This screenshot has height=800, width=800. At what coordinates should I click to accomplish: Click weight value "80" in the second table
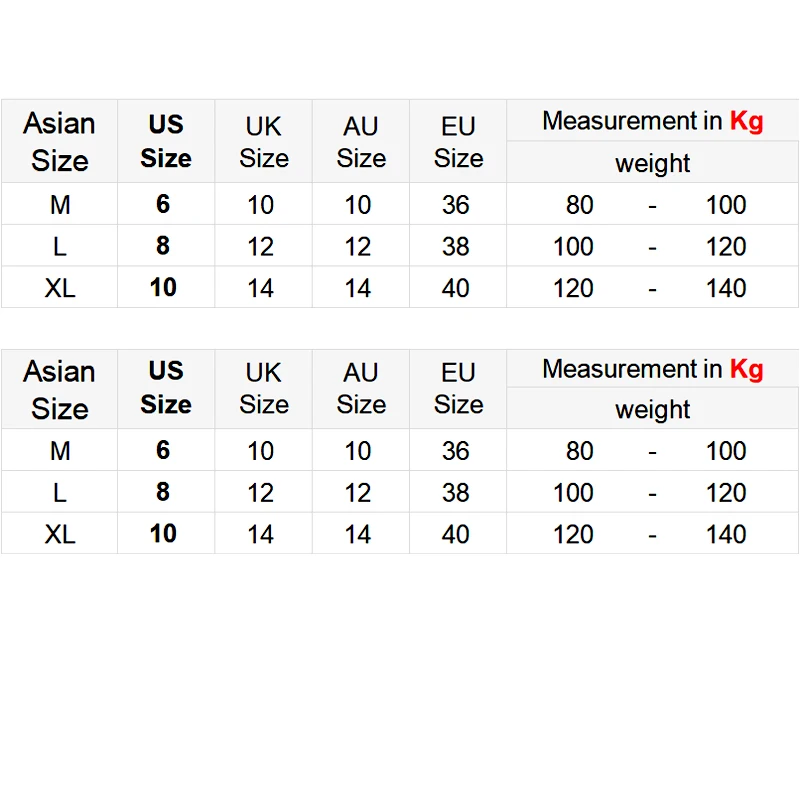pyautogui.click(x=580, y=451)
